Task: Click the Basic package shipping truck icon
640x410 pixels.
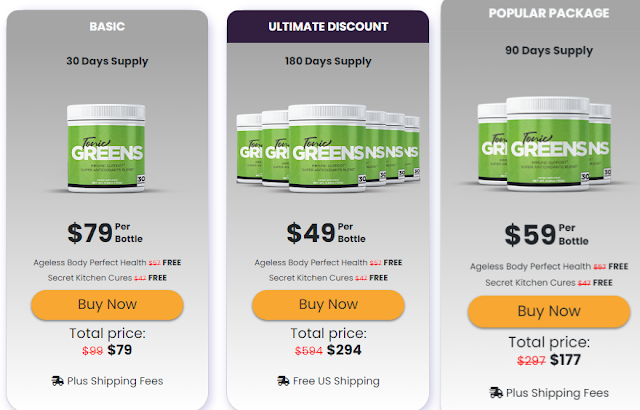Action: point(58,381)
